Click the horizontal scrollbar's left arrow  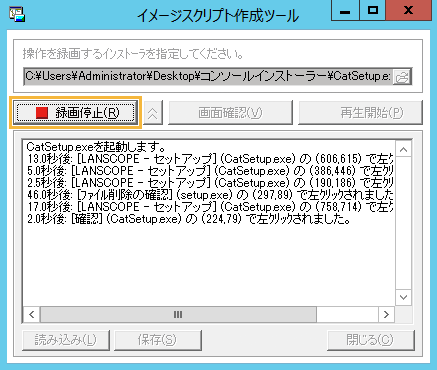click(x=32, y=314)
